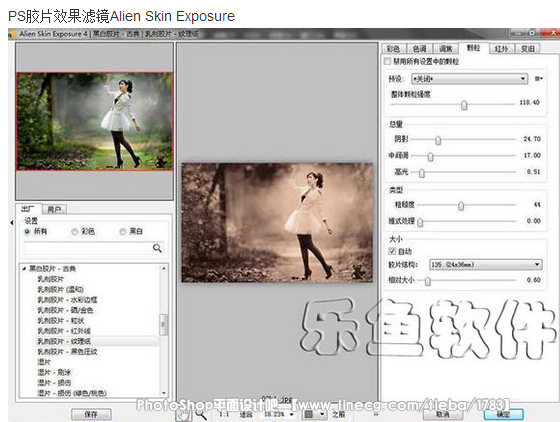Image resolution: width=560 pixels, height=422 pixels.
Task: Select the hand pan tool
Action: tap(183, 415)
